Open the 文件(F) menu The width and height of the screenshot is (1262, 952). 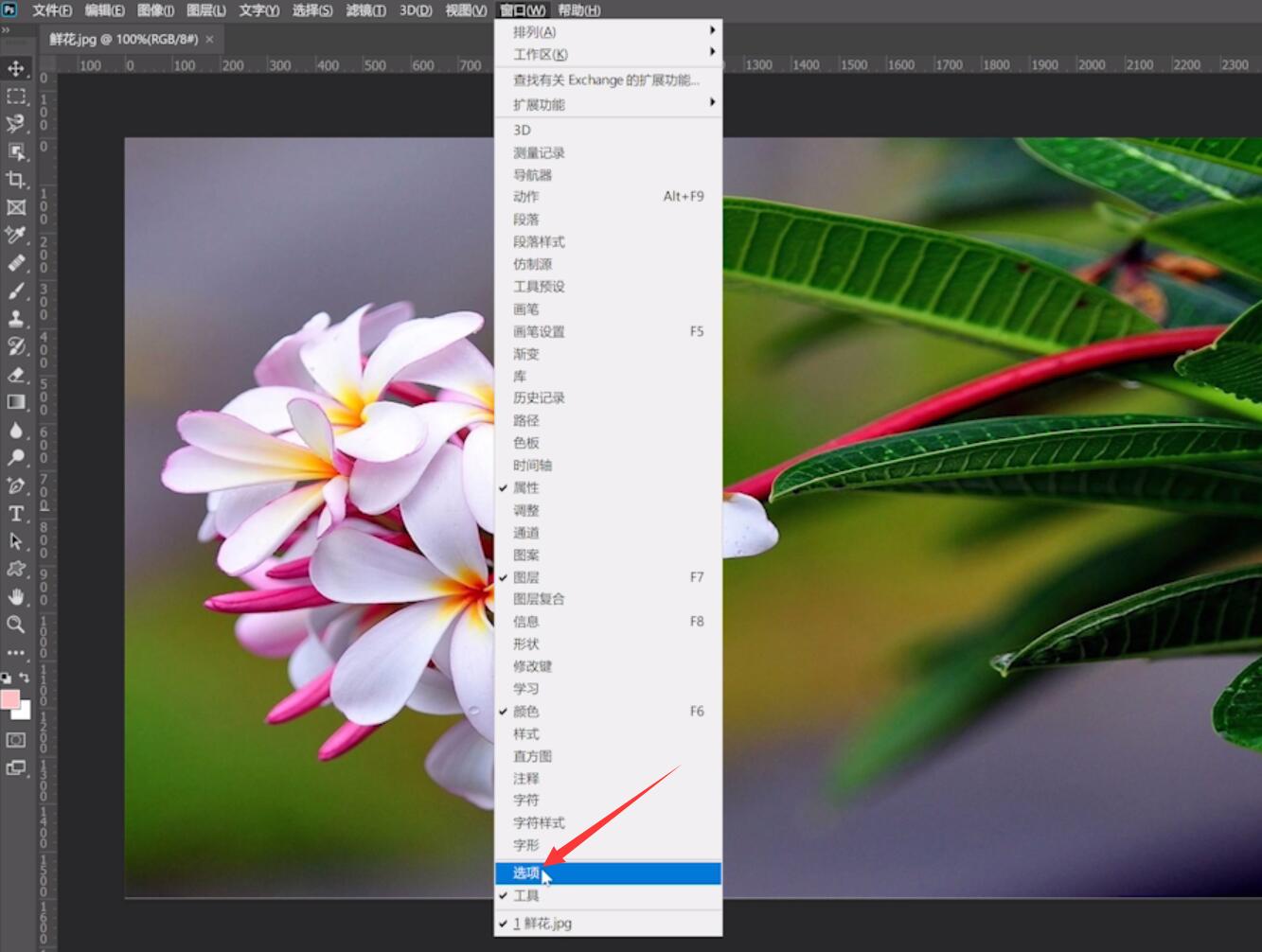coord(52,10)
